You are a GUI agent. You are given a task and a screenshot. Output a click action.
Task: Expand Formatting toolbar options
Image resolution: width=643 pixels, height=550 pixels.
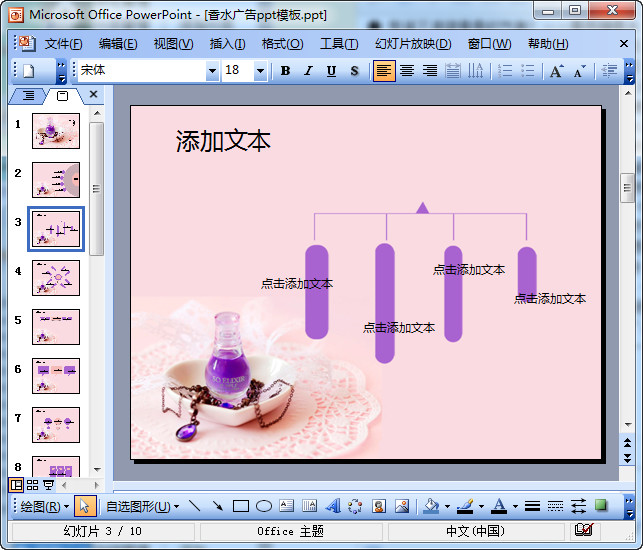click(629, 71)
